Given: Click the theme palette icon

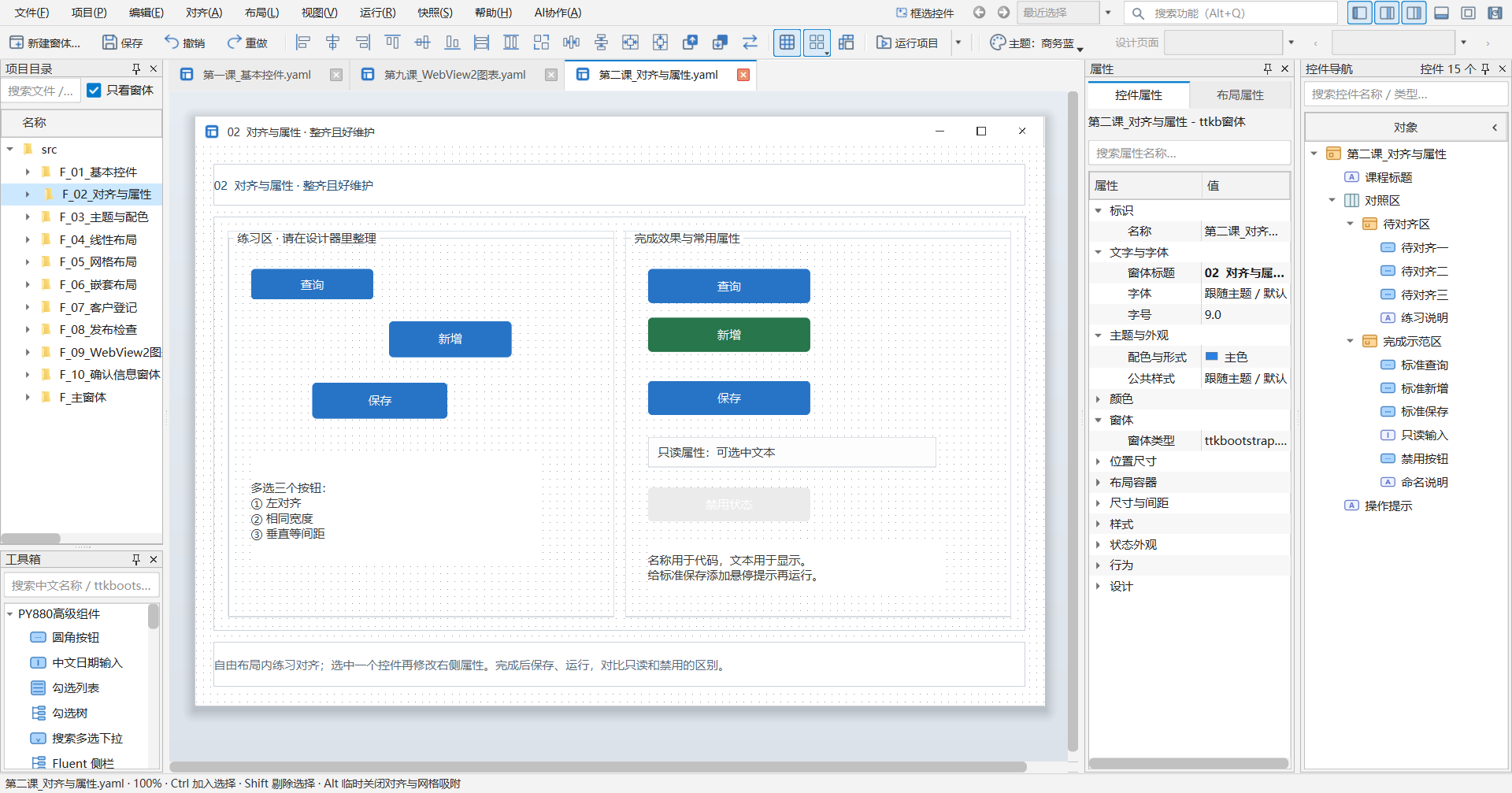Looking at the screenshot, I should pos(998,43).
